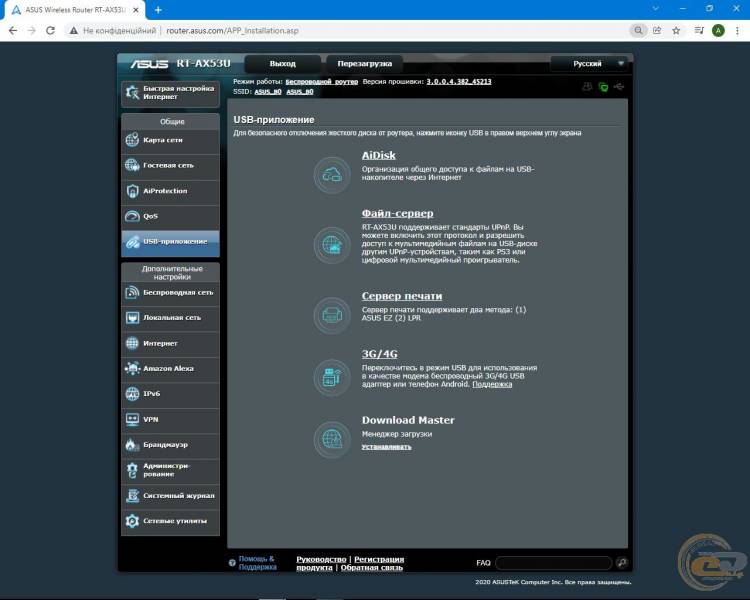Click the 3G/4G heading link
This screenshot has height=600, width=750.
[379, 354]
